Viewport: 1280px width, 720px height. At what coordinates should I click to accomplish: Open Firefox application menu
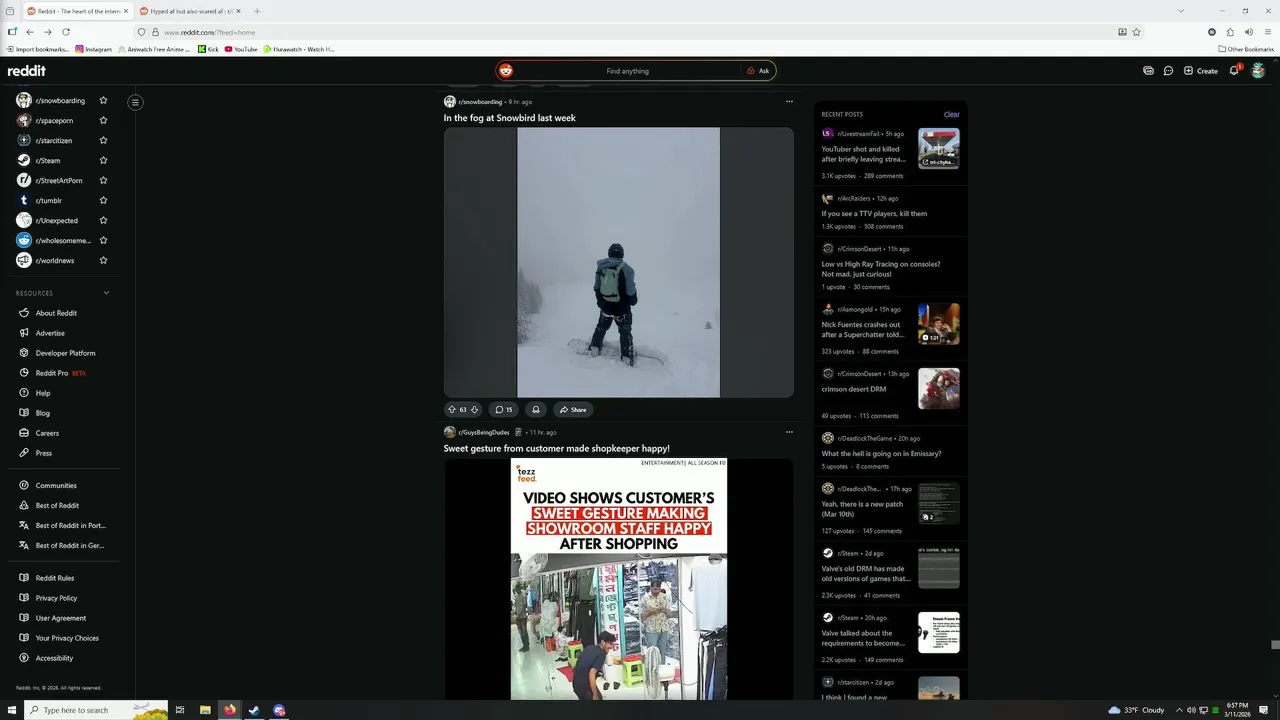(x=1267, y=32)
